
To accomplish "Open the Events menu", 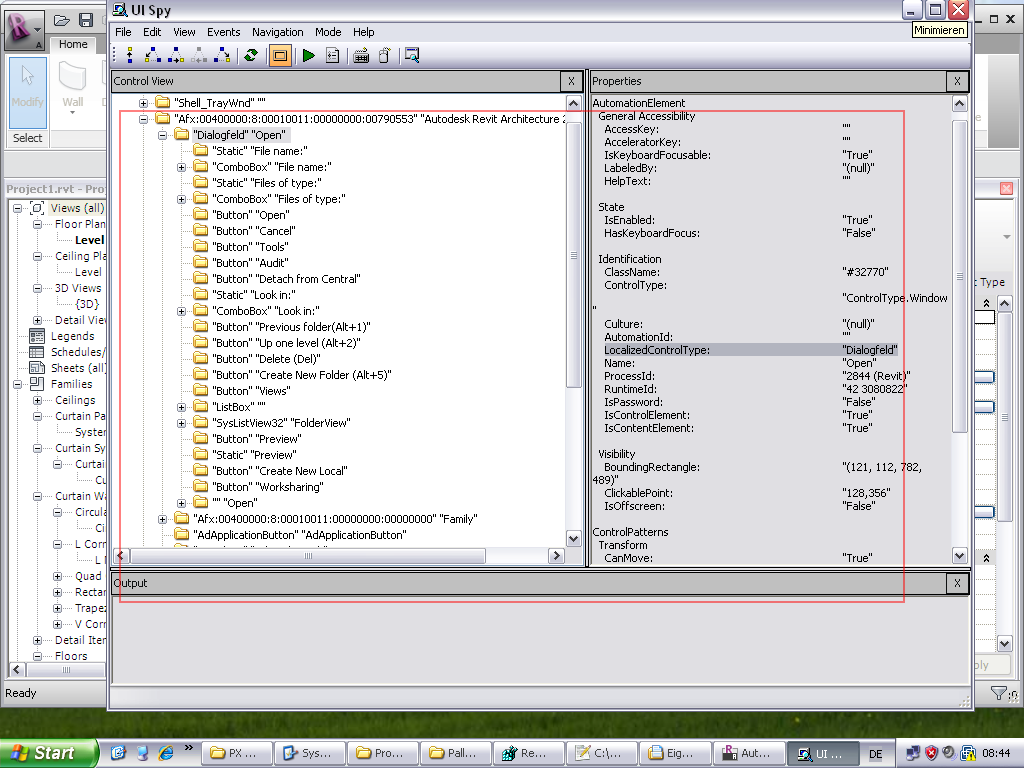I will click(224, 31).
